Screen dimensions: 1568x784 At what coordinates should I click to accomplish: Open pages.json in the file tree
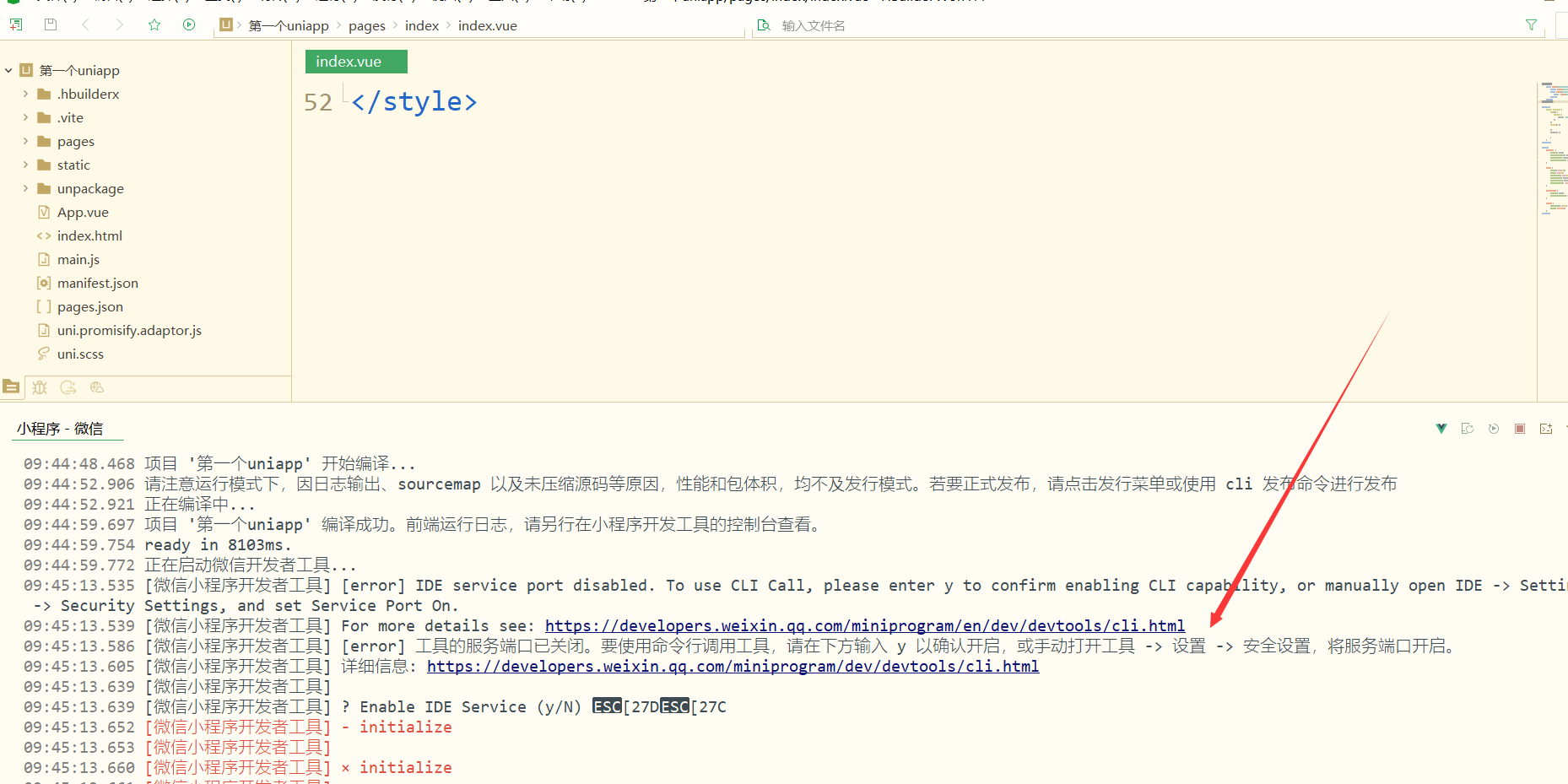(x=90, y=306)
